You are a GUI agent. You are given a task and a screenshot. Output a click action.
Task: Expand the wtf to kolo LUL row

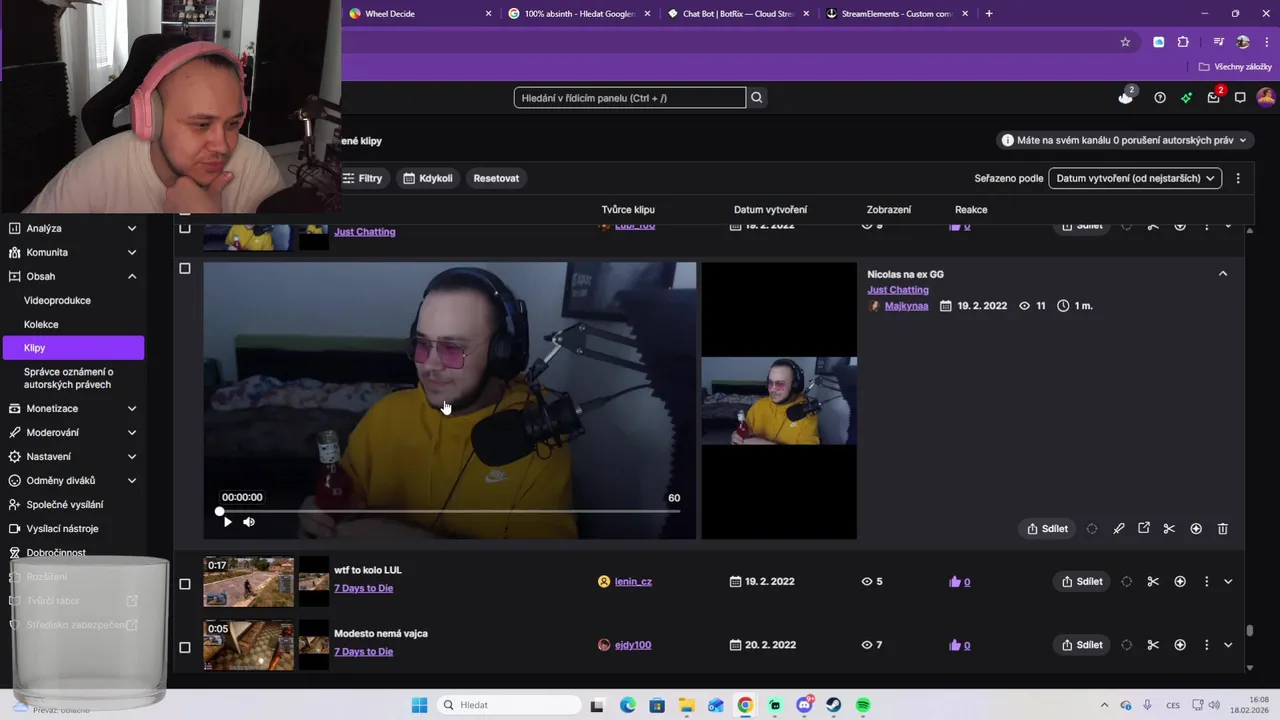pos(1228,582)
